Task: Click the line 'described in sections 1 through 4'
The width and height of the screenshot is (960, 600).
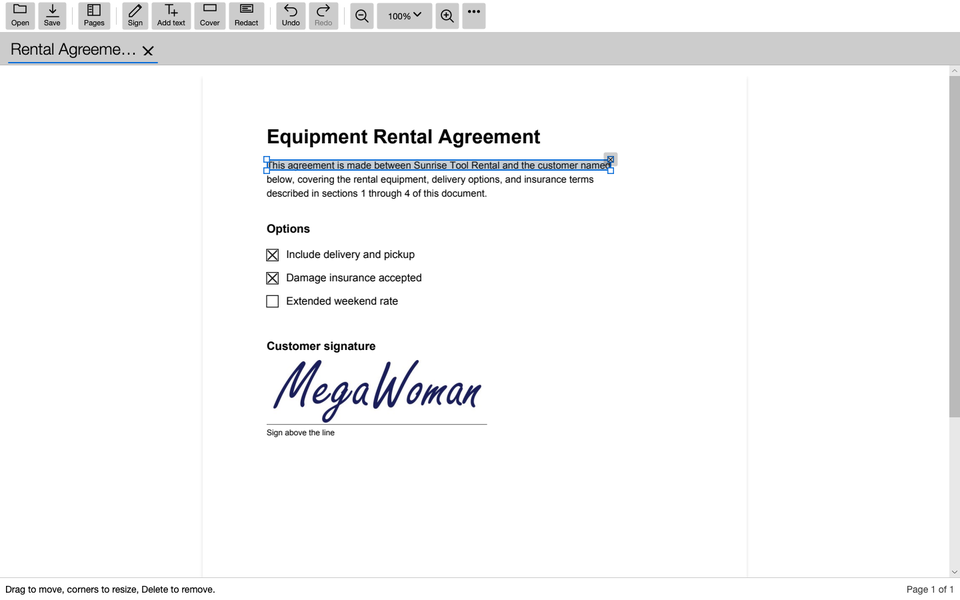Action: click(x=377, y=193)
